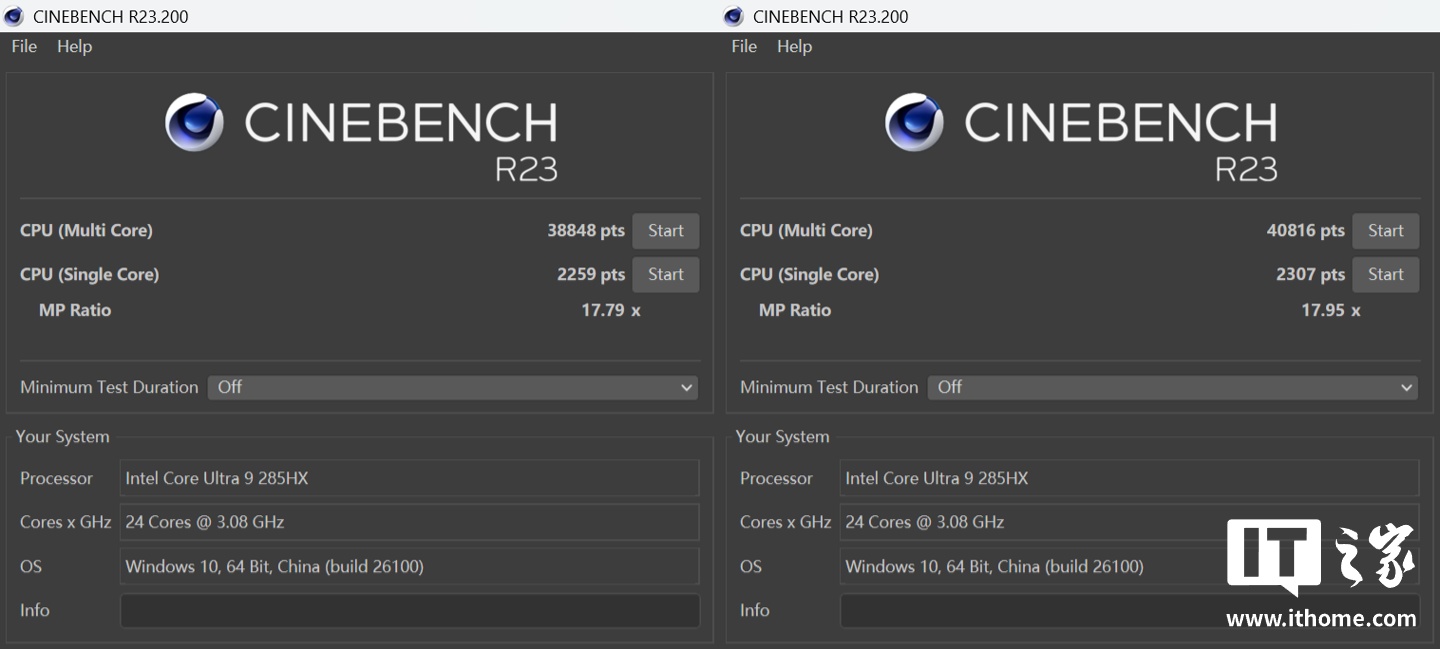Image resolution: width=1440 pixels, height=649 pixels.
Task: Click the Cinebench icon in left title bar
Action: point(14,16)
